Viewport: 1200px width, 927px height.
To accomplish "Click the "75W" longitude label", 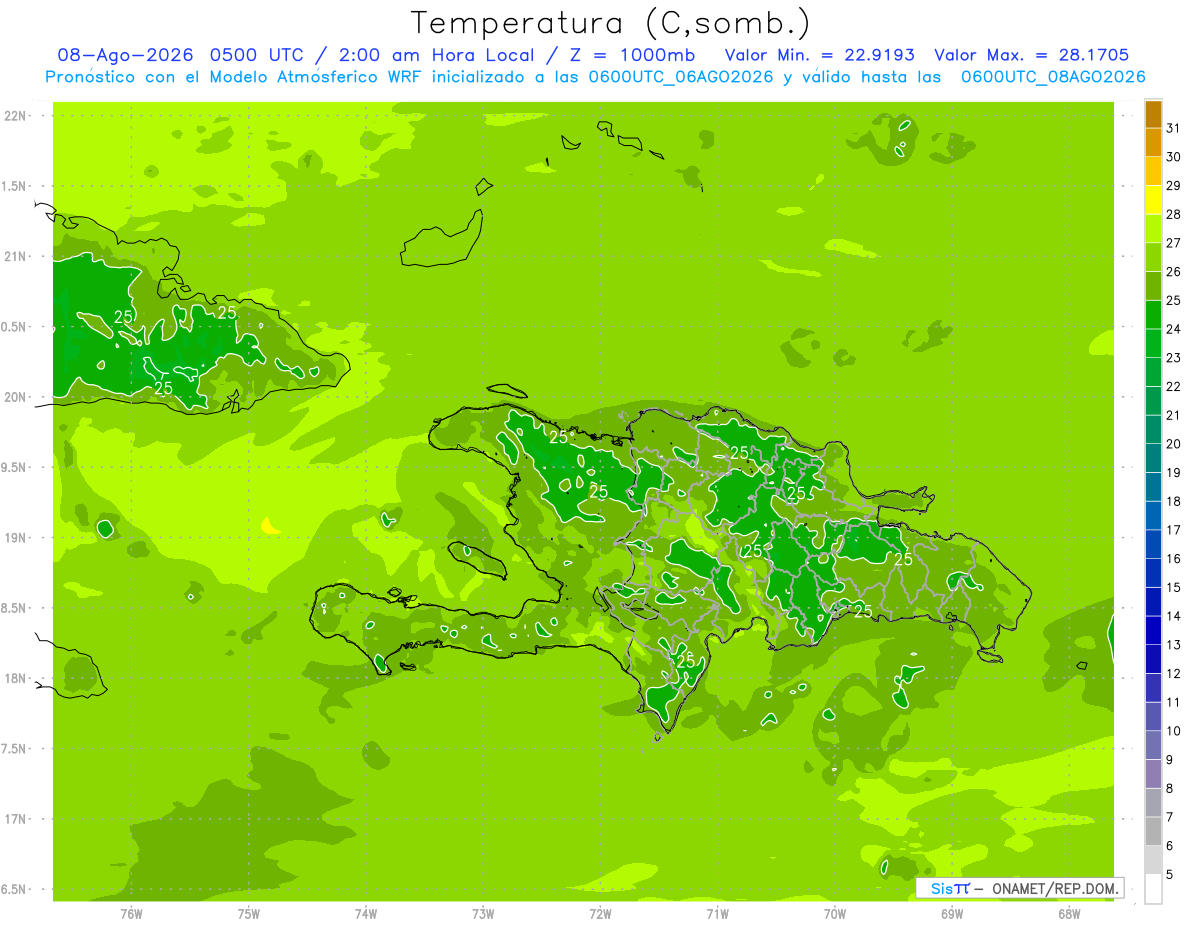I will tap(249, 914).
